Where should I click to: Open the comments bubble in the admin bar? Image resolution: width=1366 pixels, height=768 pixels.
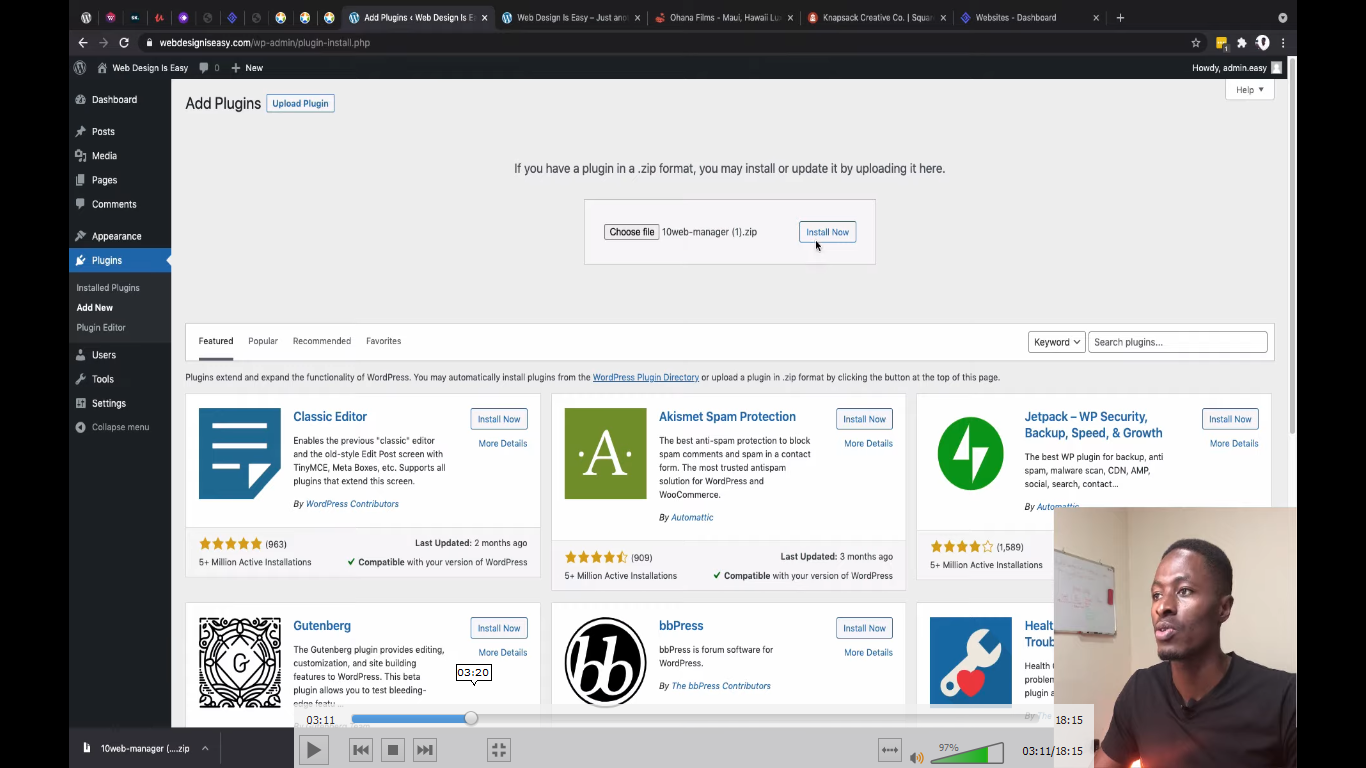[208, 68]
